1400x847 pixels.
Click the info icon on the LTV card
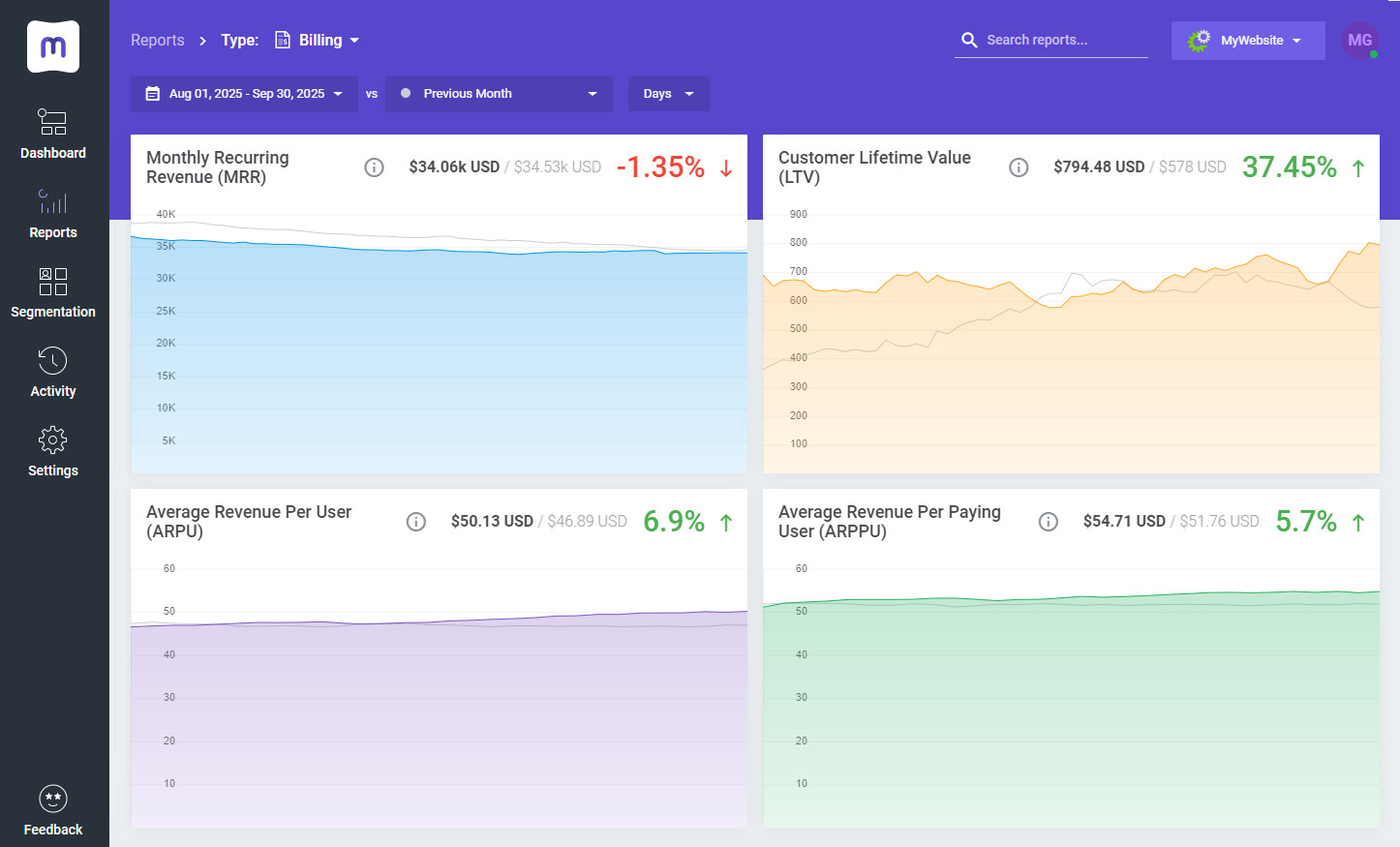click(1019, 166)
